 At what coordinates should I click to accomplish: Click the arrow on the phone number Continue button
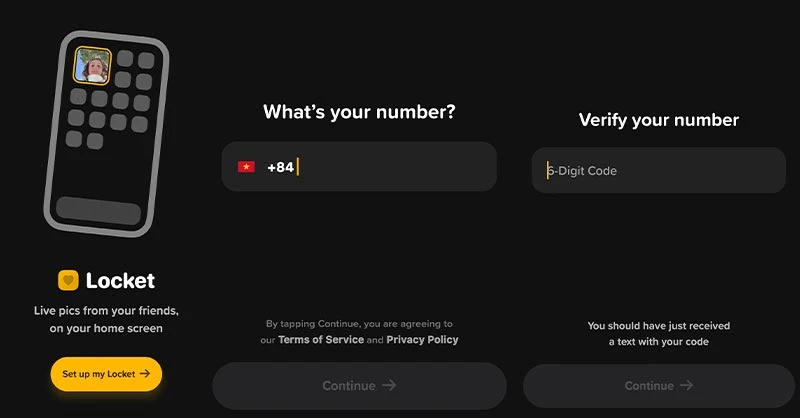389,385
